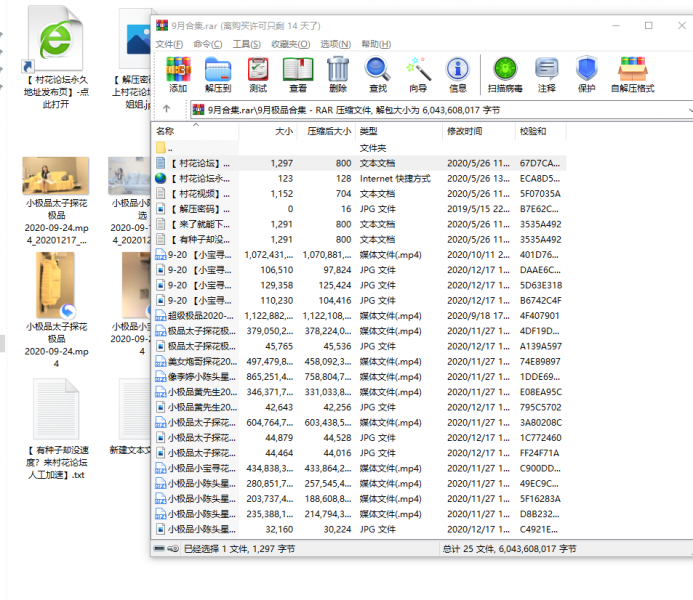Open the 文件(F) menu
This screenshot has height=600, width=693.
(169, 44)
